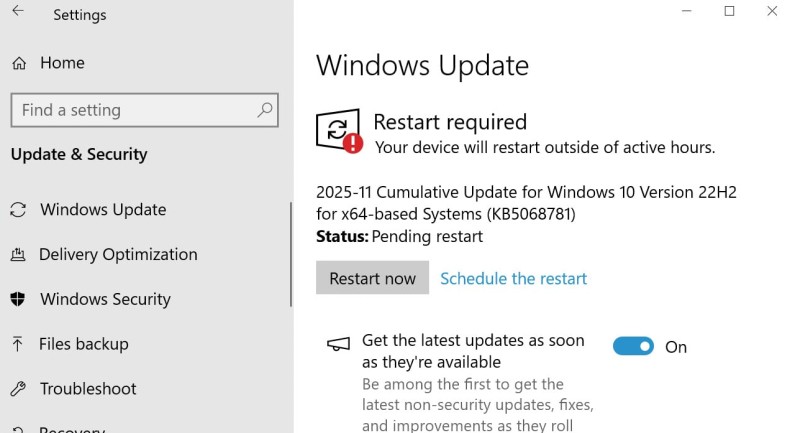Click the megaphone icon beside latest updates

(339, 345)
